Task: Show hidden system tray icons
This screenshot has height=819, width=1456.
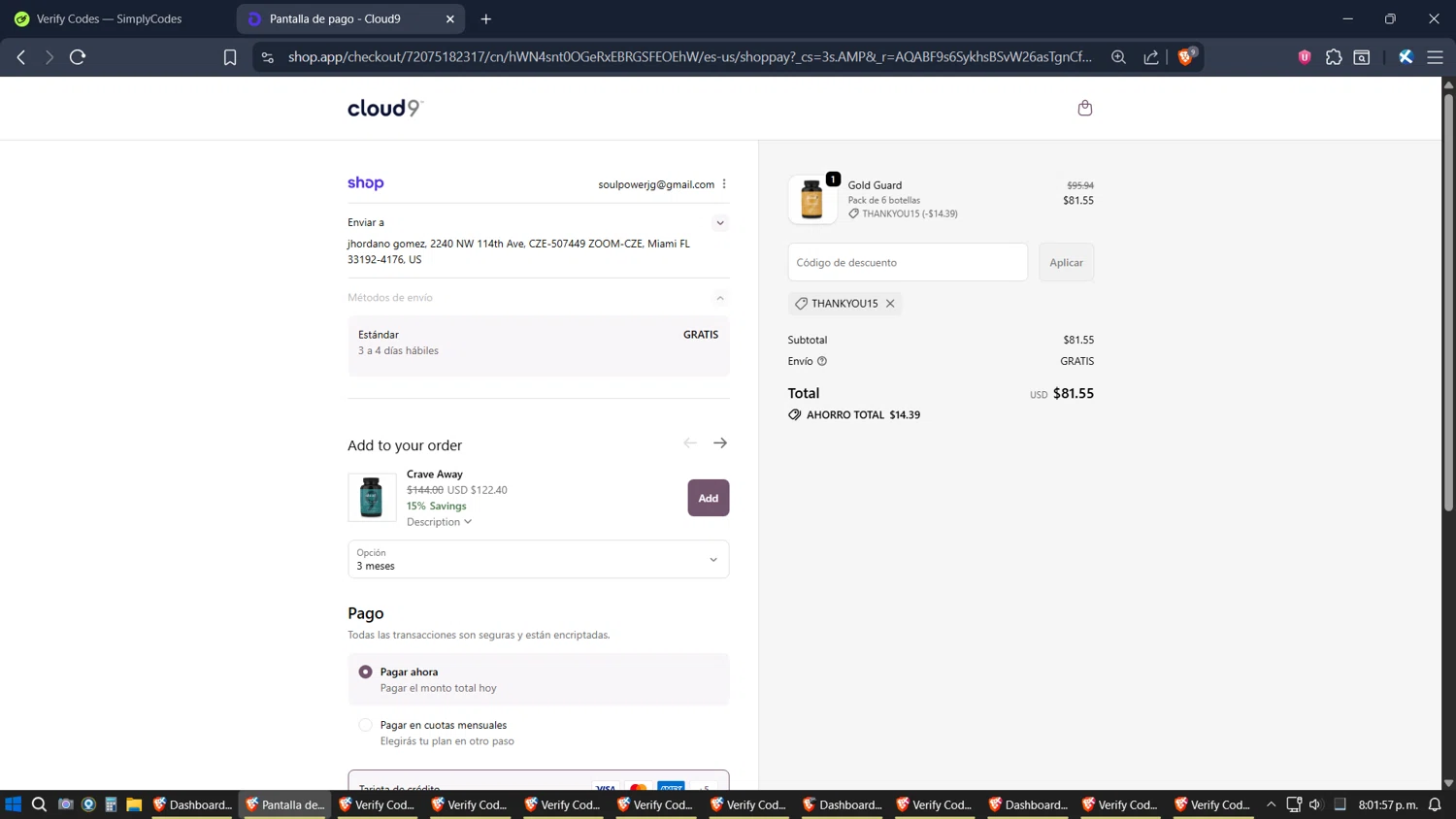Action: [x=1271, y=804]
